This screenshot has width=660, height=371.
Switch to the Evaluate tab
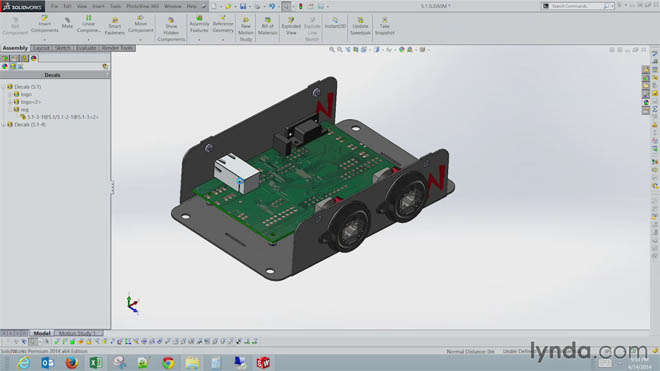[x=86, y=48]
